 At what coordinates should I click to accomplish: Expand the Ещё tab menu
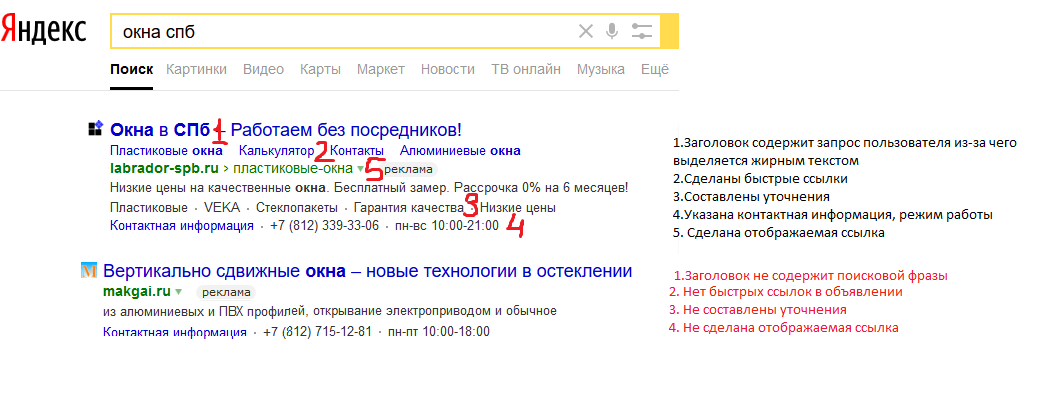coord(655,69)
